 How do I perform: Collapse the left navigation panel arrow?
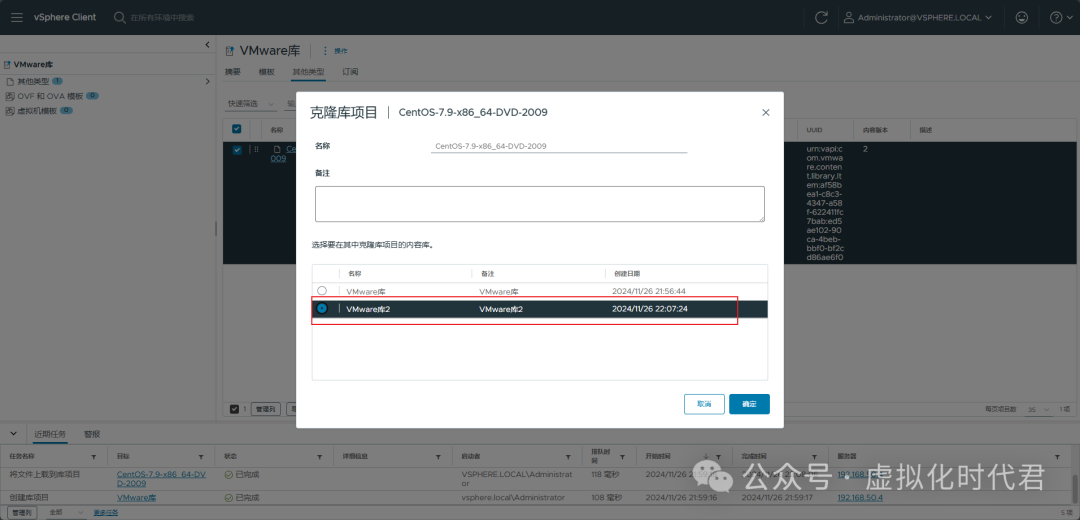pos(207,45)
